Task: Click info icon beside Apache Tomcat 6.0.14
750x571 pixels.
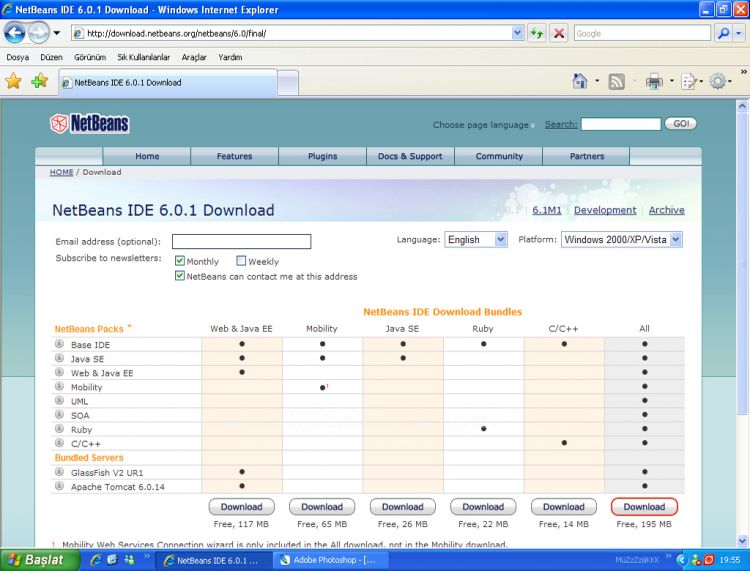Action: [x=59, y=486]
